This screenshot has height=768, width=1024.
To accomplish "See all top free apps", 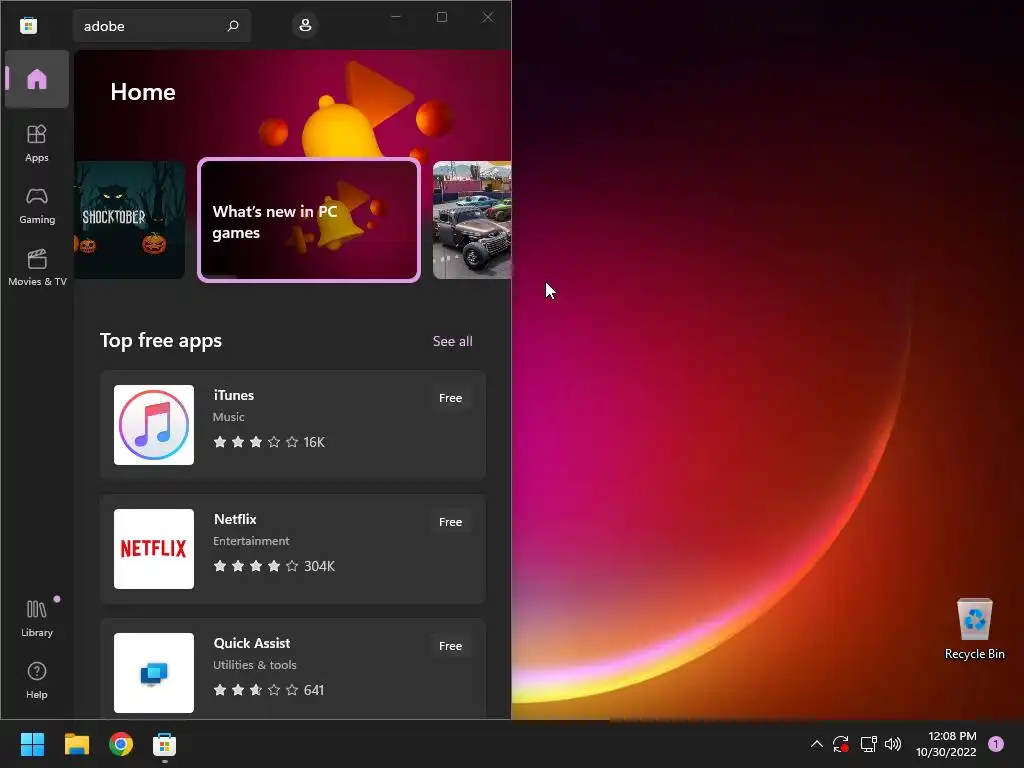I will click(453, 341).
